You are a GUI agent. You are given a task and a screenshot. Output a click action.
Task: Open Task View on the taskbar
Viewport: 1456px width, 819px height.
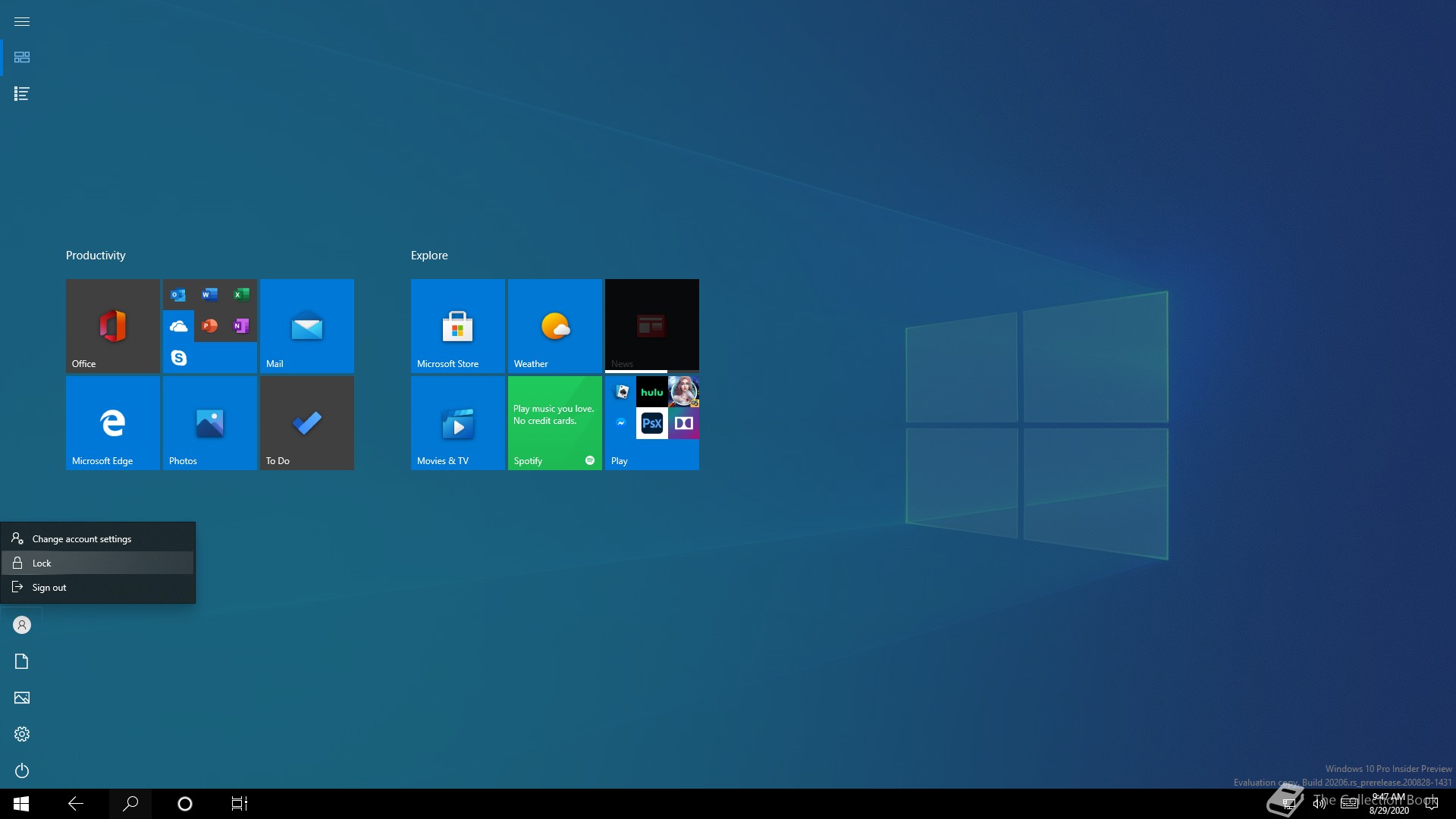(x=240, y=804)
